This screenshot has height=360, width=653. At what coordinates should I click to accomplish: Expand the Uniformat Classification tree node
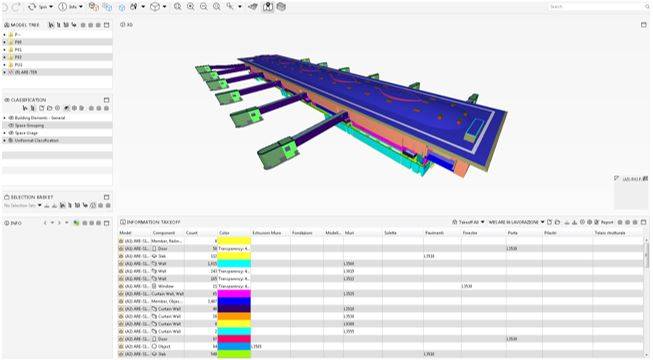[5, 140]
